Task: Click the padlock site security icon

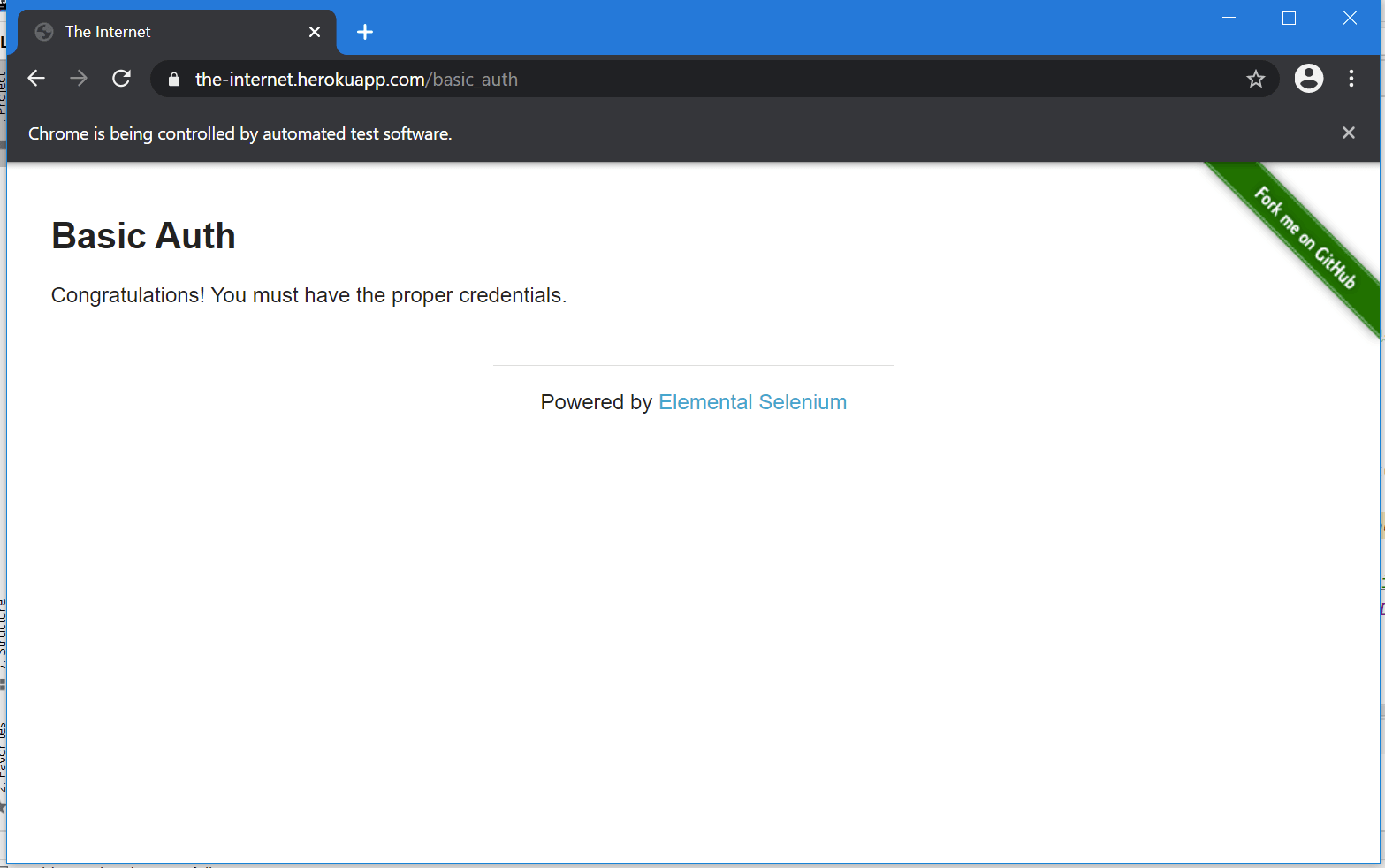Action: [173, 79]
